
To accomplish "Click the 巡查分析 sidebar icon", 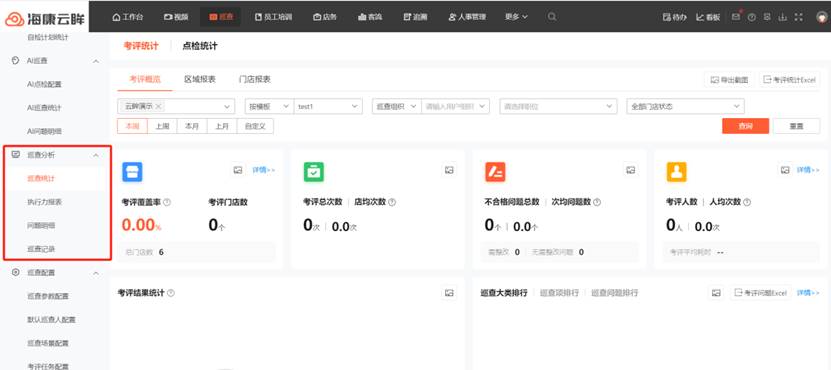I will [x=15, y=155].
